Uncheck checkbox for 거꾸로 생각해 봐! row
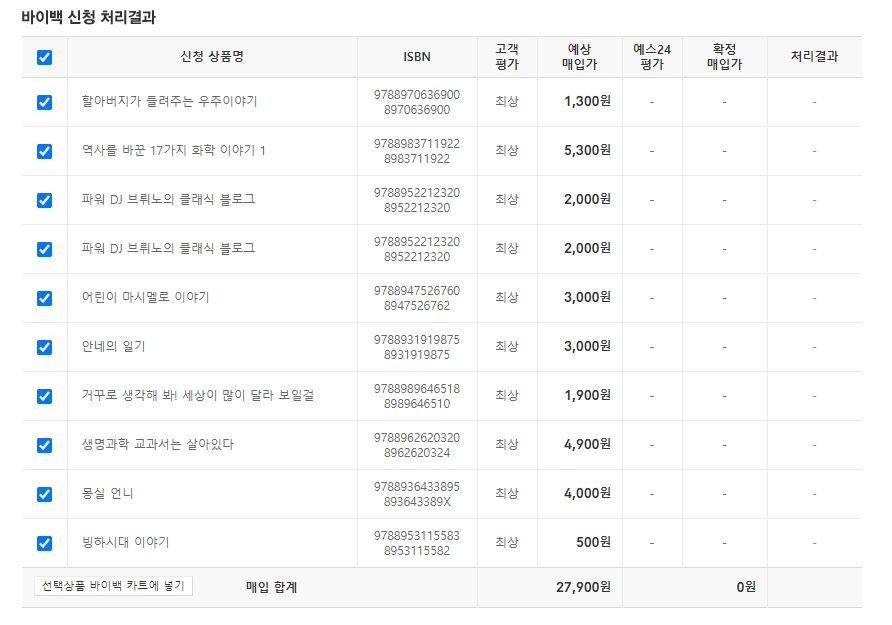 click(44, 396)
